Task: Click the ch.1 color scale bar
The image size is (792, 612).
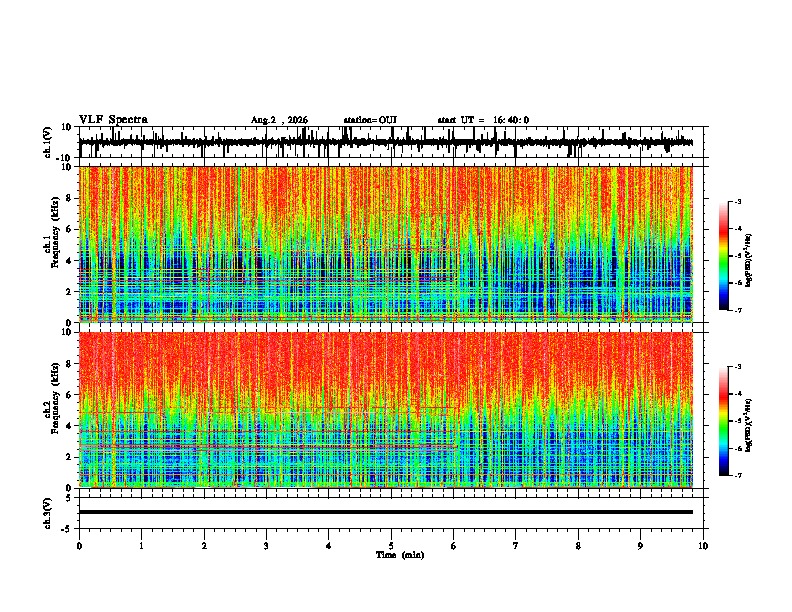Action: (724, 256)
